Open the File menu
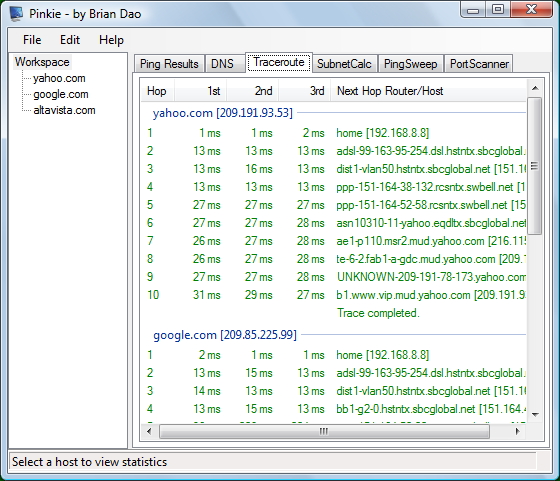The width and height of the screenshot is (560, 481). 32,40
